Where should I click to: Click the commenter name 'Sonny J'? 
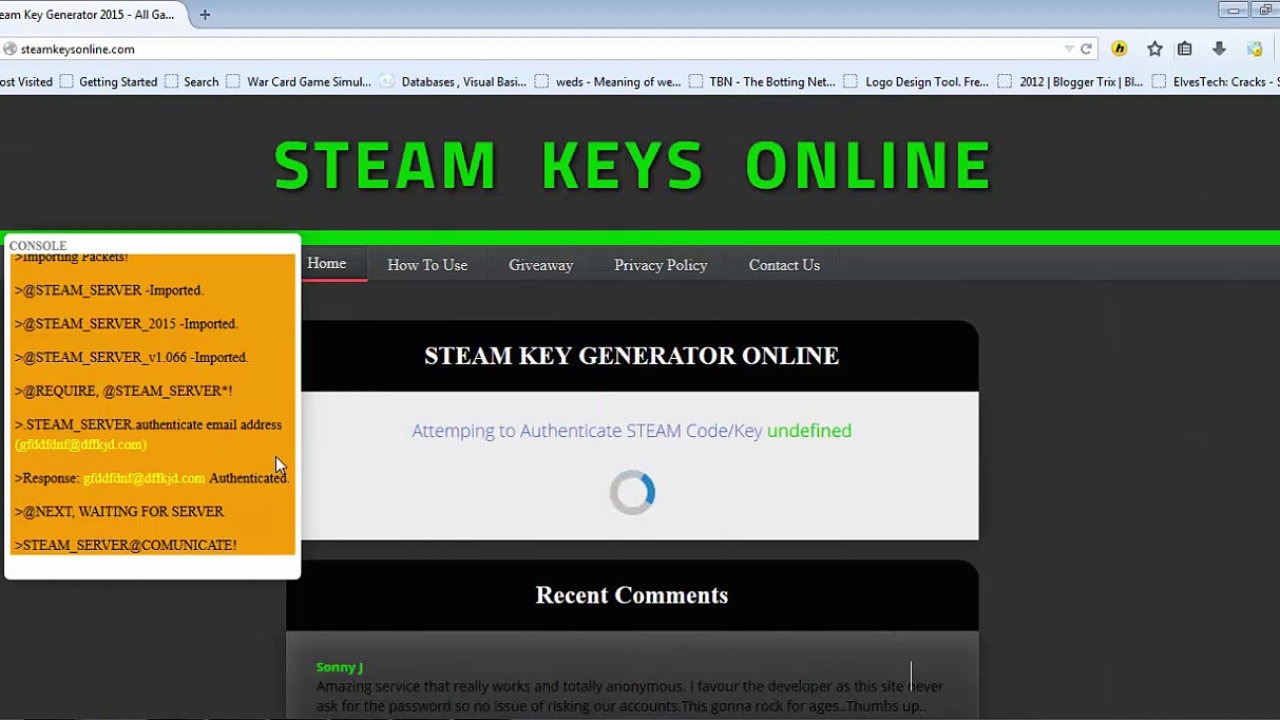point(339,667)
